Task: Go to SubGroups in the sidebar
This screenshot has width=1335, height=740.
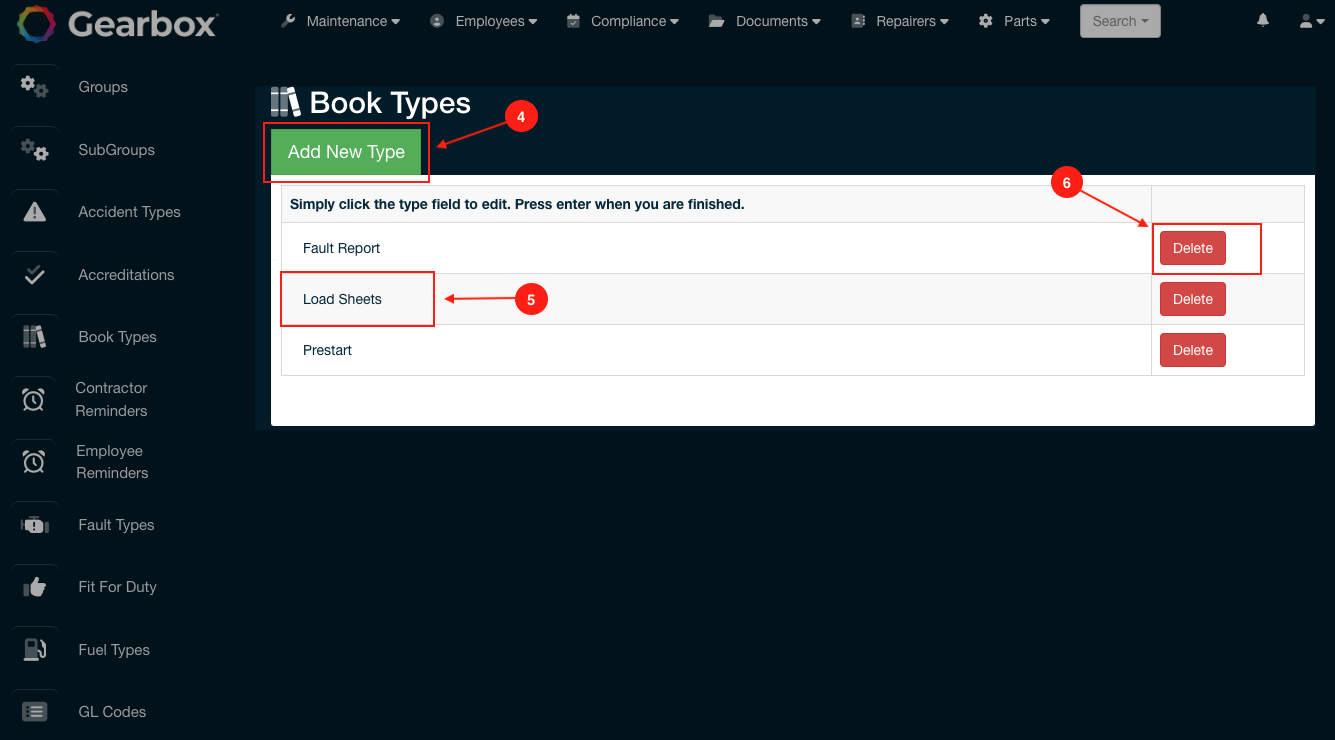Action: pos(116,150)
